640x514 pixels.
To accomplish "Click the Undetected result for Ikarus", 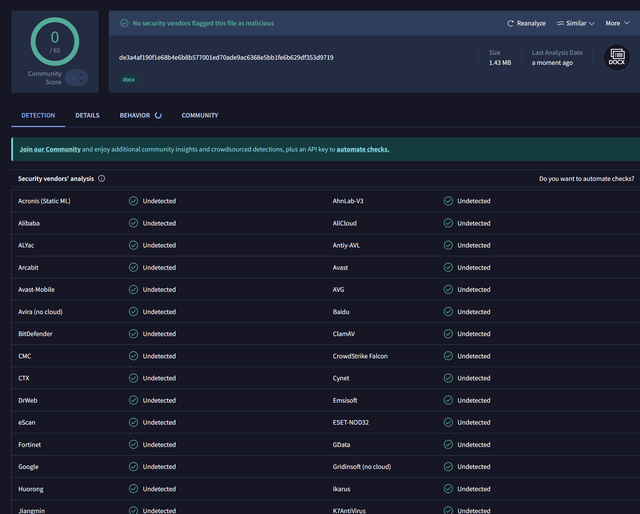I will click(x=474, y=489).
